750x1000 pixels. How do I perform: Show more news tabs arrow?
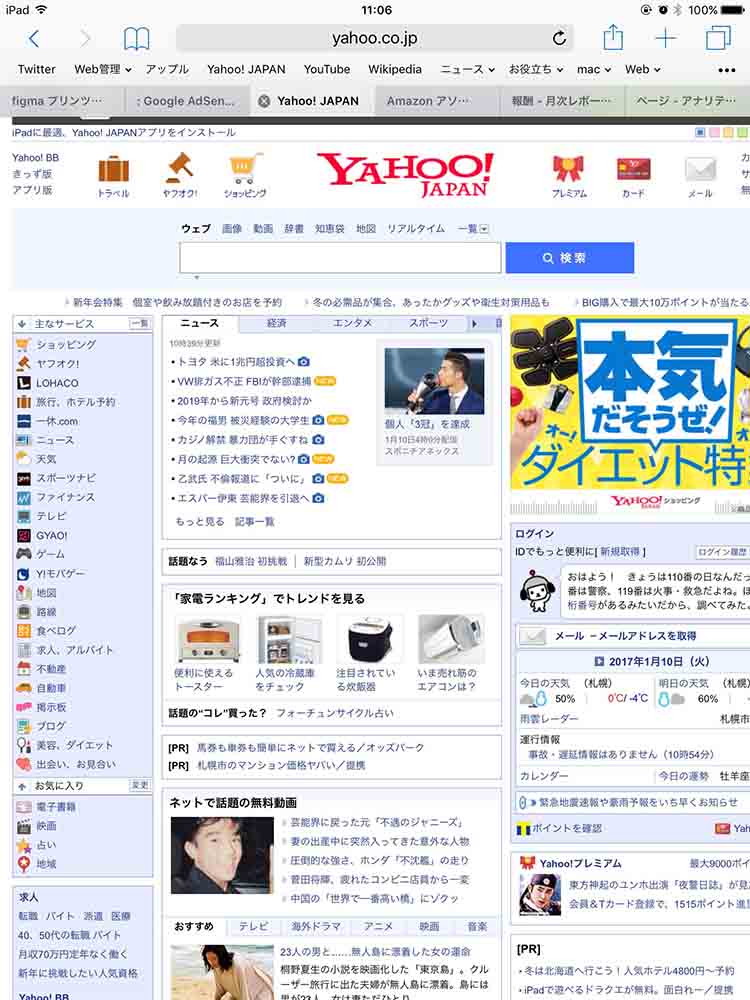[474, 323]
